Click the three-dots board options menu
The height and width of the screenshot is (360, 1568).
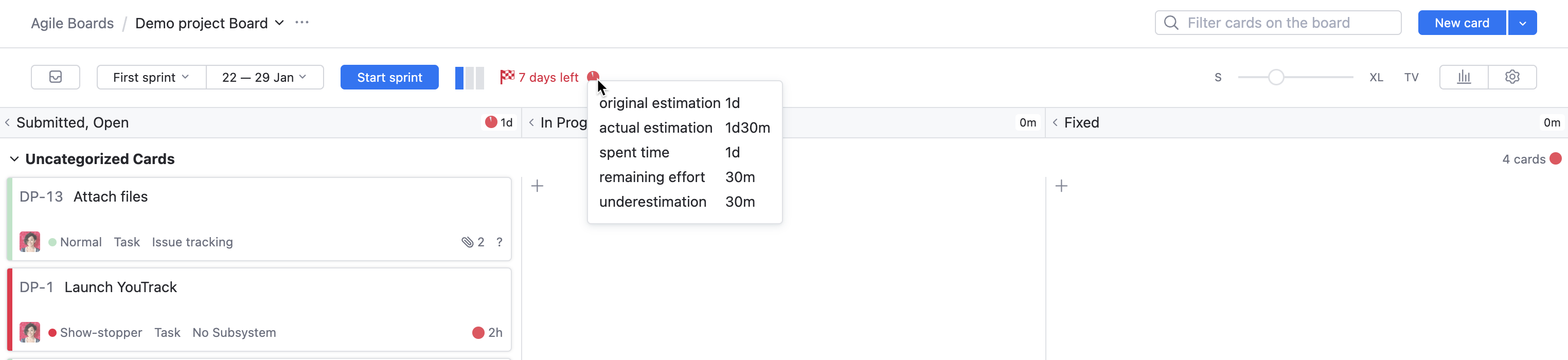click(302, 23)
